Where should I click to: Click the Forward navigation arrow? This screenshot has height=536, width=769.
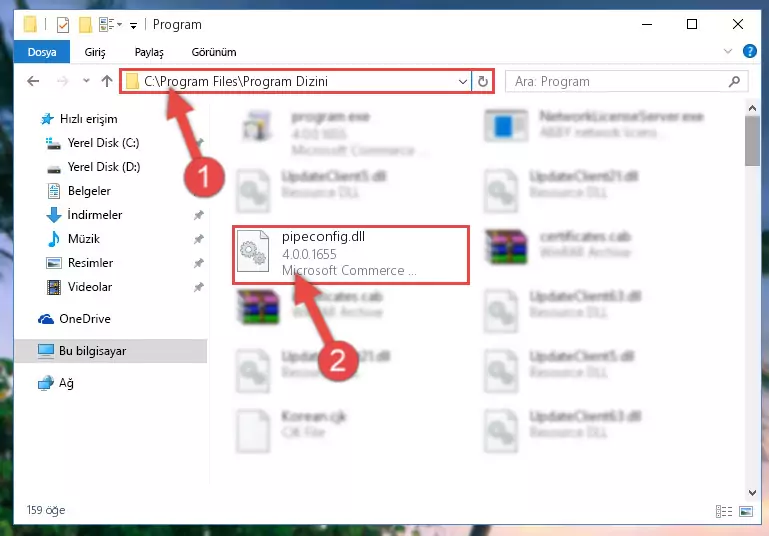coord(62,81)
